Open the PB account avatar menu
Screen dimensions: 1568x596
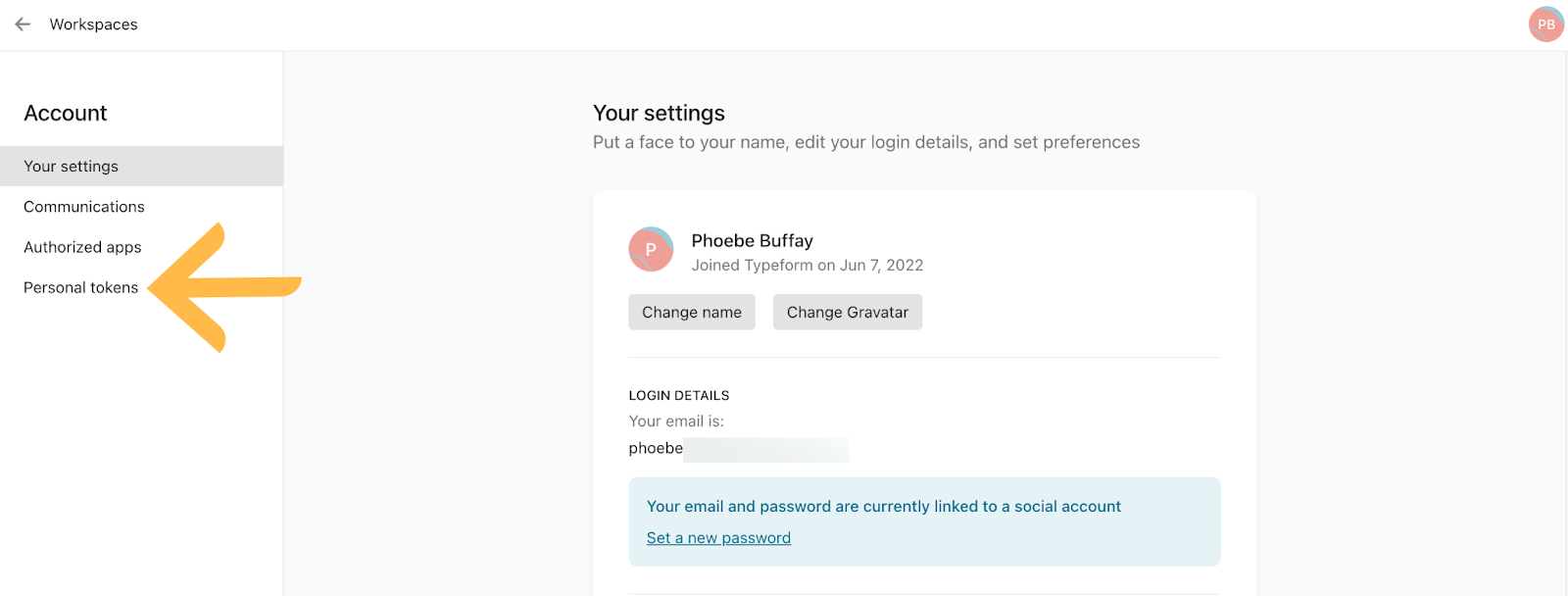point(1545,25)
